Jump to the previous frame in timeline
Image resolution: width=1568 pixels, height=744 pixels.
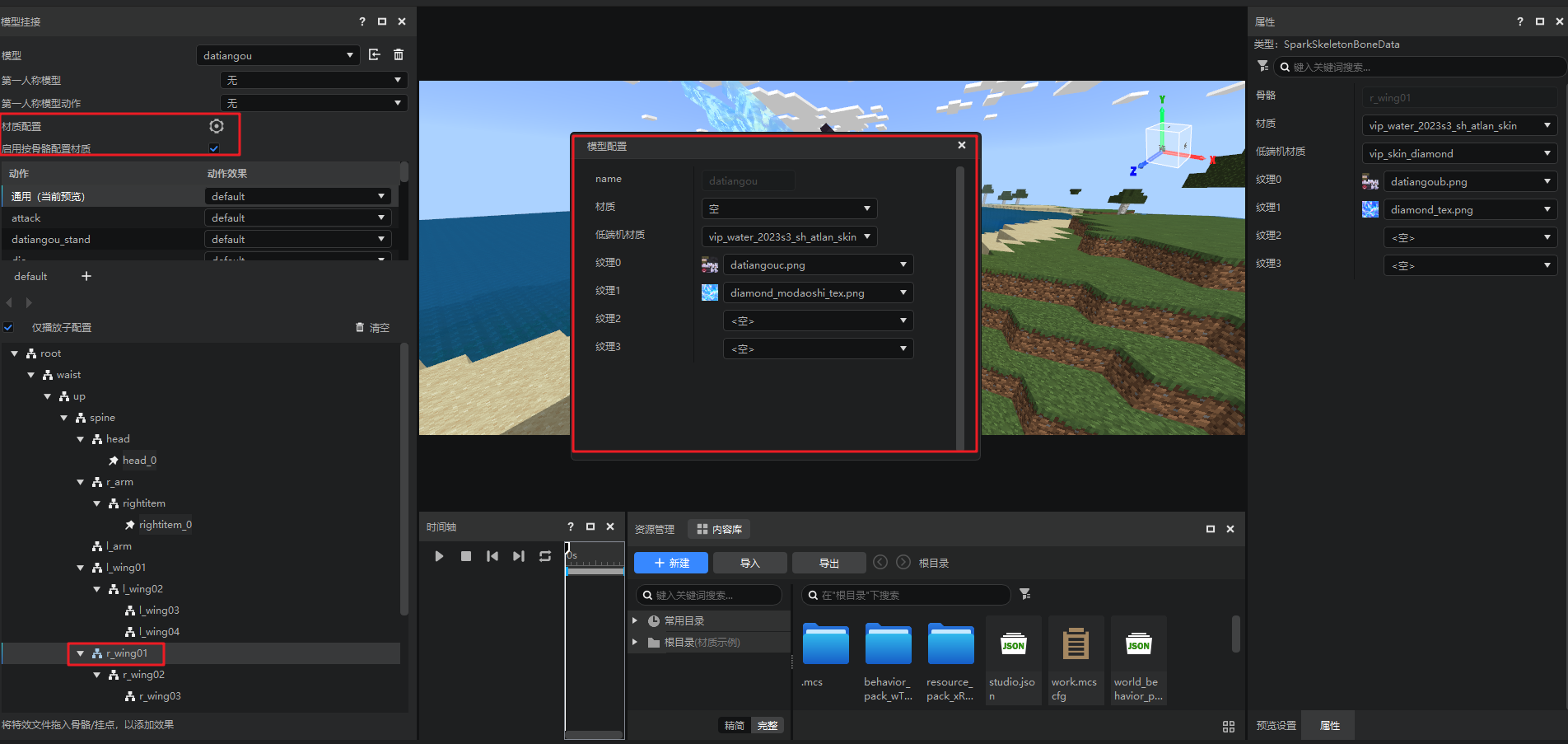coord(492,556)
